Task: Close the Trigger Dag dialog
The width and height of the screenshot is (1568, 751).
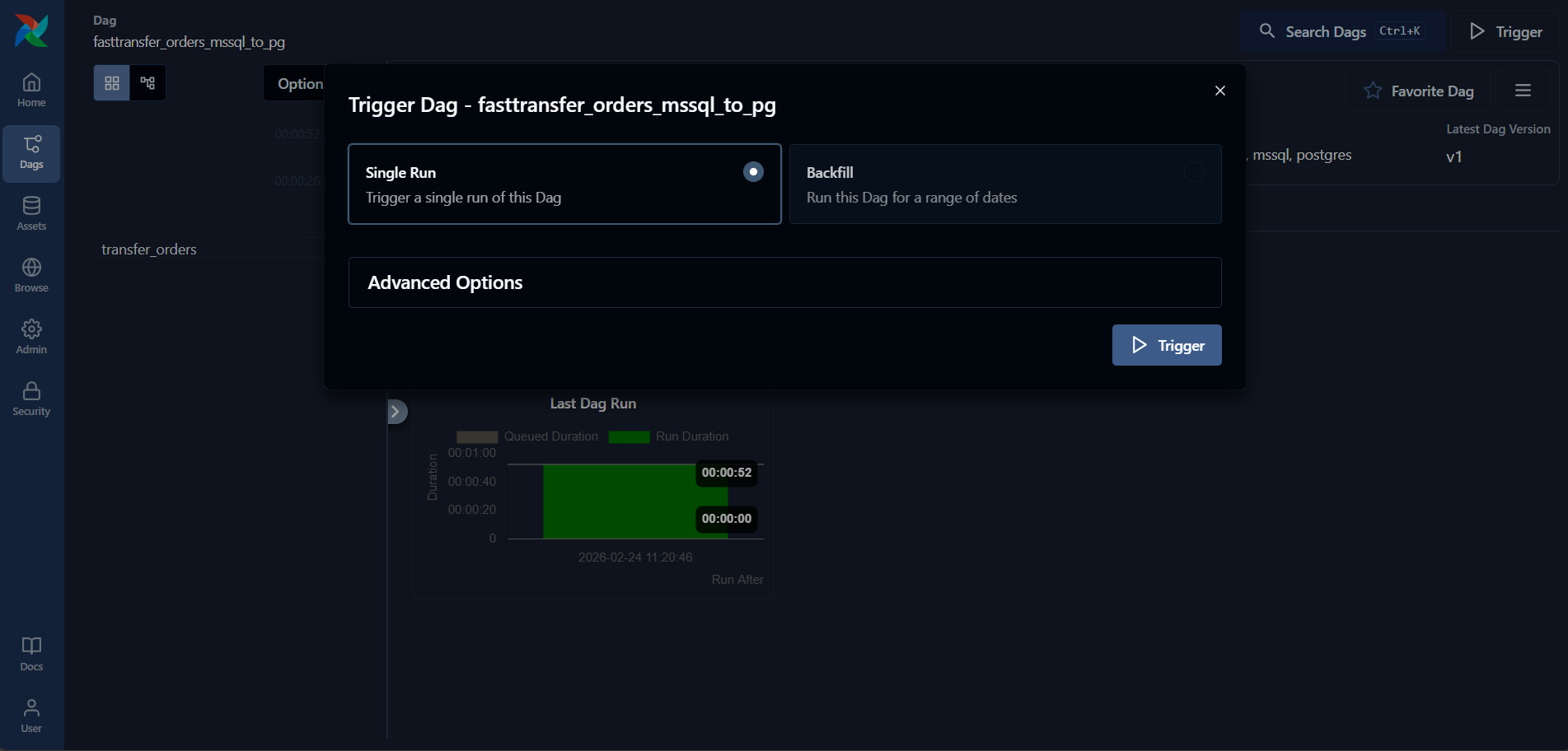Action: coord(1219,91)
